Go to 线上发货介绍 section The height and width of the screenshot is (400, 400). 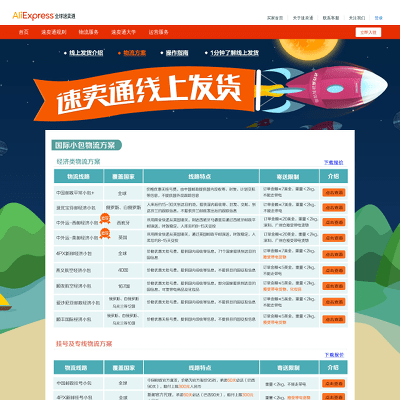pyautogui.click(x=86, y=53)
